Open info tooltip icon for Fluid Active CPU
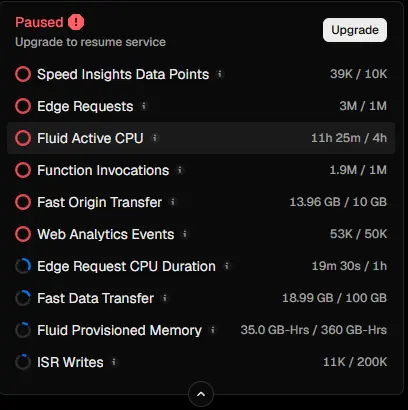This screenshot has width=408, height=410. point(154,138)
